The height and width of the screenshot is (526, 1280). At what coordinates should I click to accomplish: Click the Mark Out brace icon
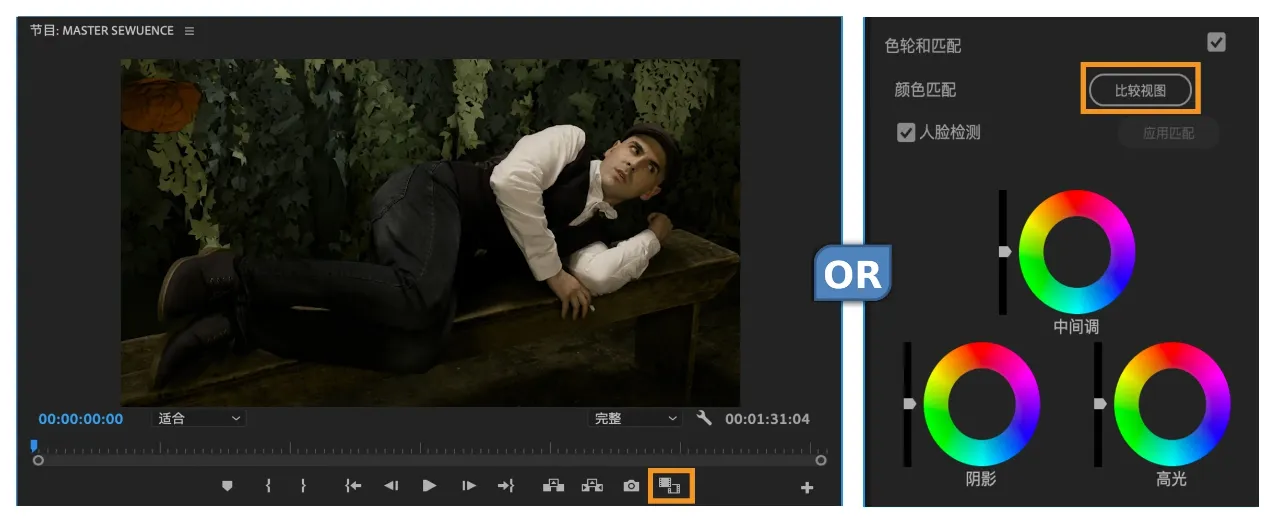click(303, 486)
